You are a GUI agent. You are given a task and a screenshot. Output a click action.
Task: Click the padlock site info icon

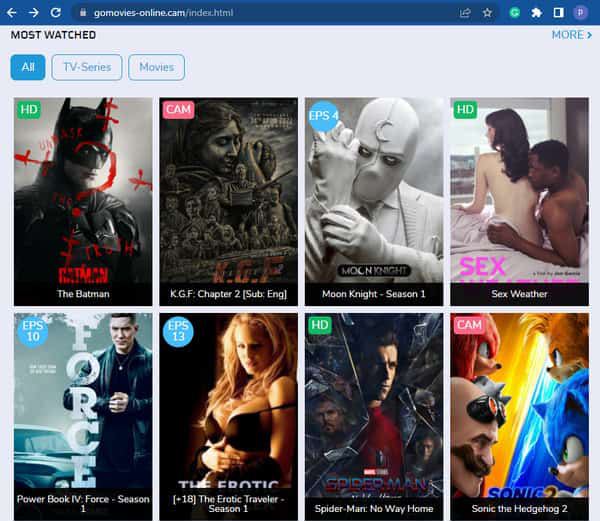[83, 13]
